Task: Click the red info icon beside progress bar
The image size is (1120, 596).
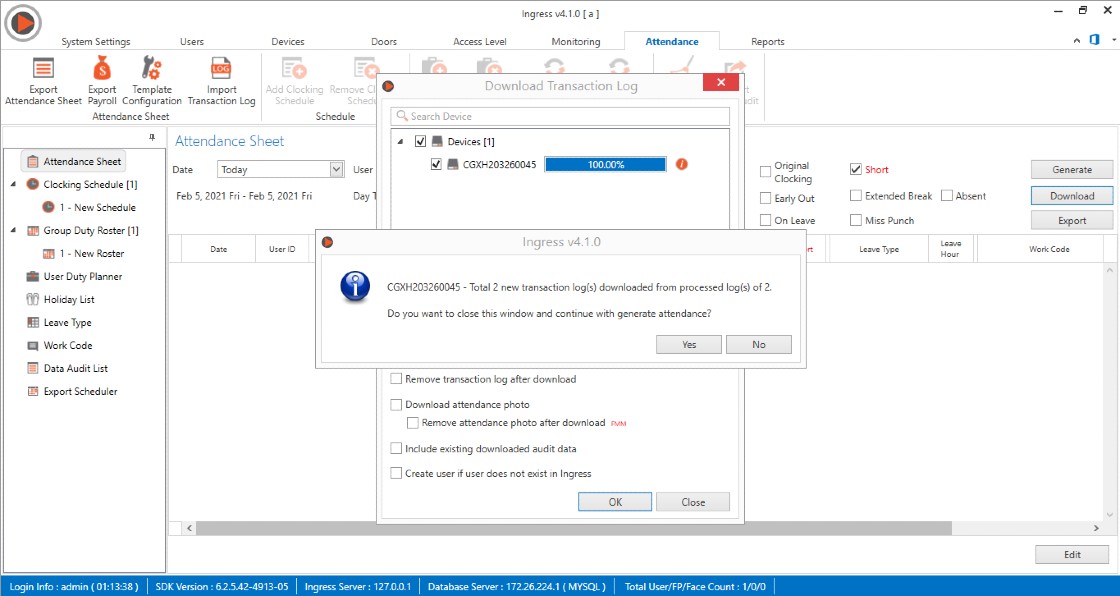Action: [x=681, y=164]
